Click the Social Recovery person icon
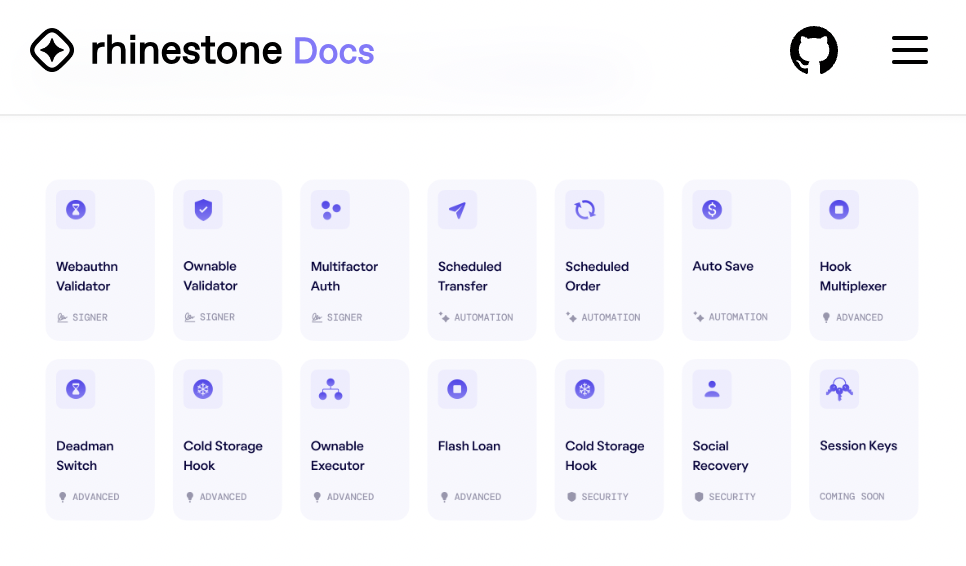This screenshot has height=566, width=966. (x=712, y=389)
